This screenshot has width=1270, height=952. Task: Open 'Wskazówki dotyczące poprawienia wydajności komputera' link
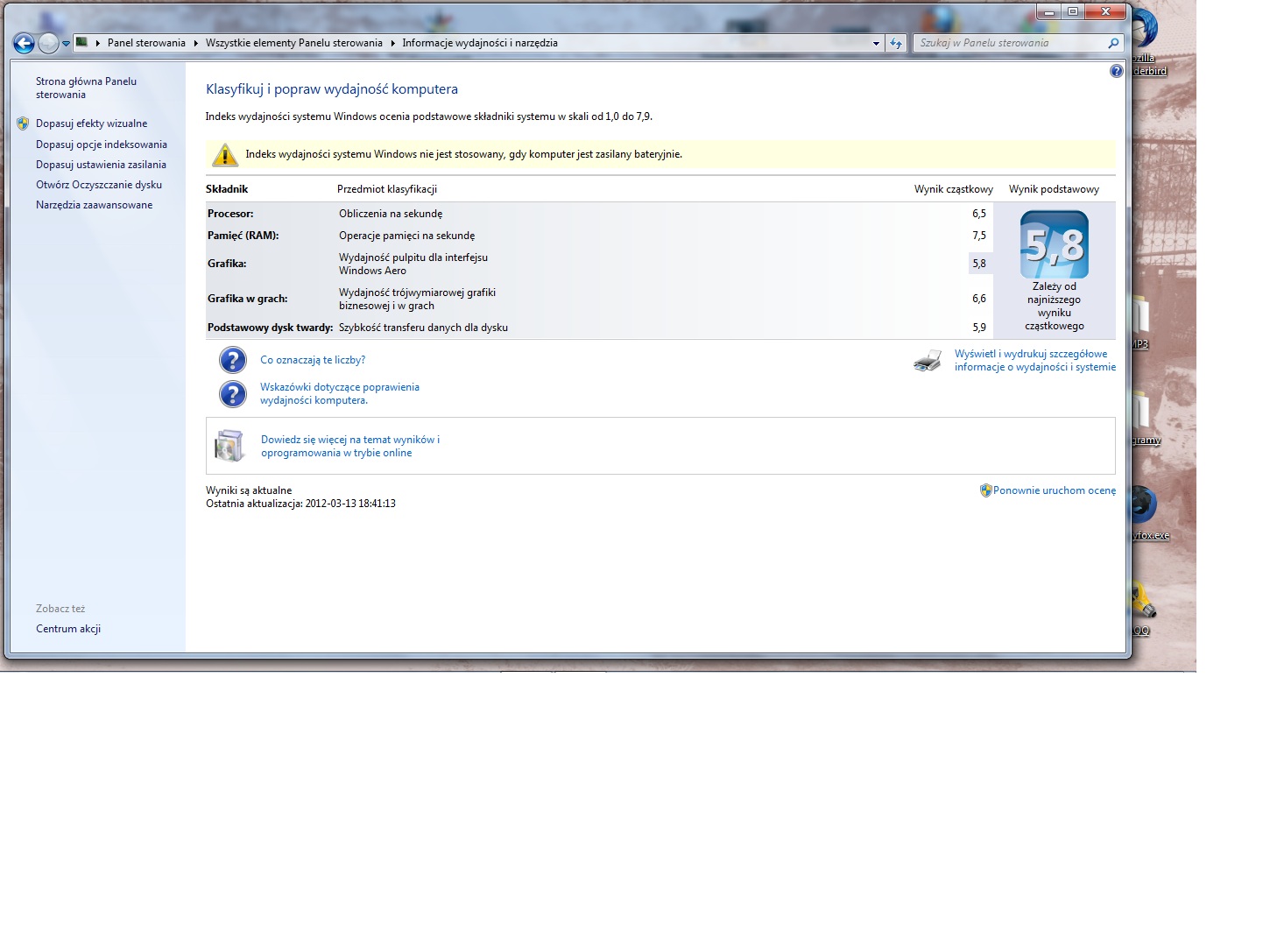pyautogui.click(x=339, y=393)
